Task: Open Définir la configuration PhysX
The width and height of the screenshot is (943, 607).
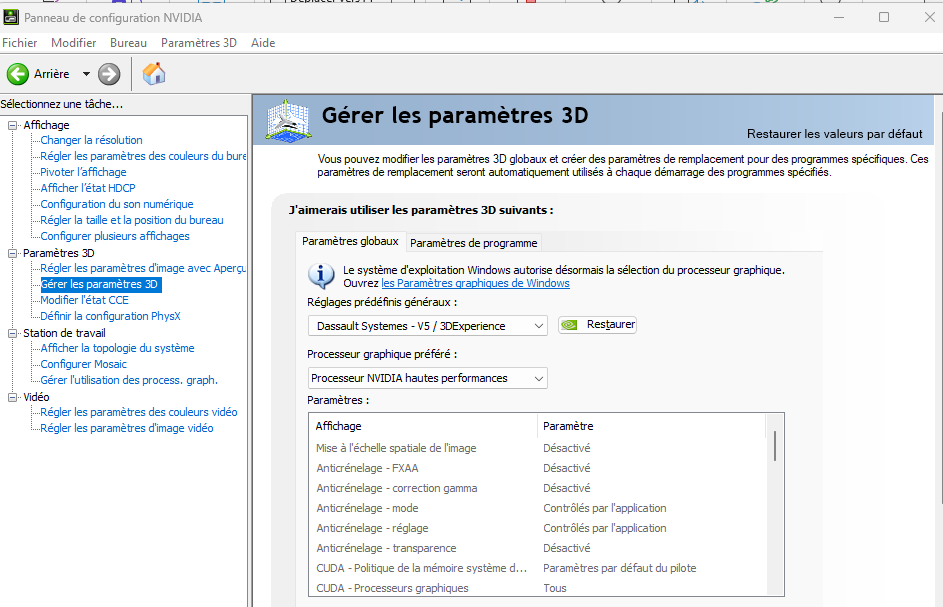Action: 110,316
